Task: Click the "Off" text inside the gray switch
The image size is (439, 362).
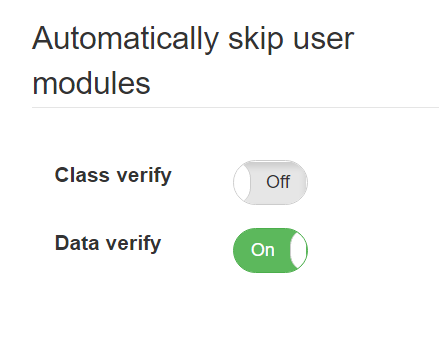Action: tap(278, 182)
